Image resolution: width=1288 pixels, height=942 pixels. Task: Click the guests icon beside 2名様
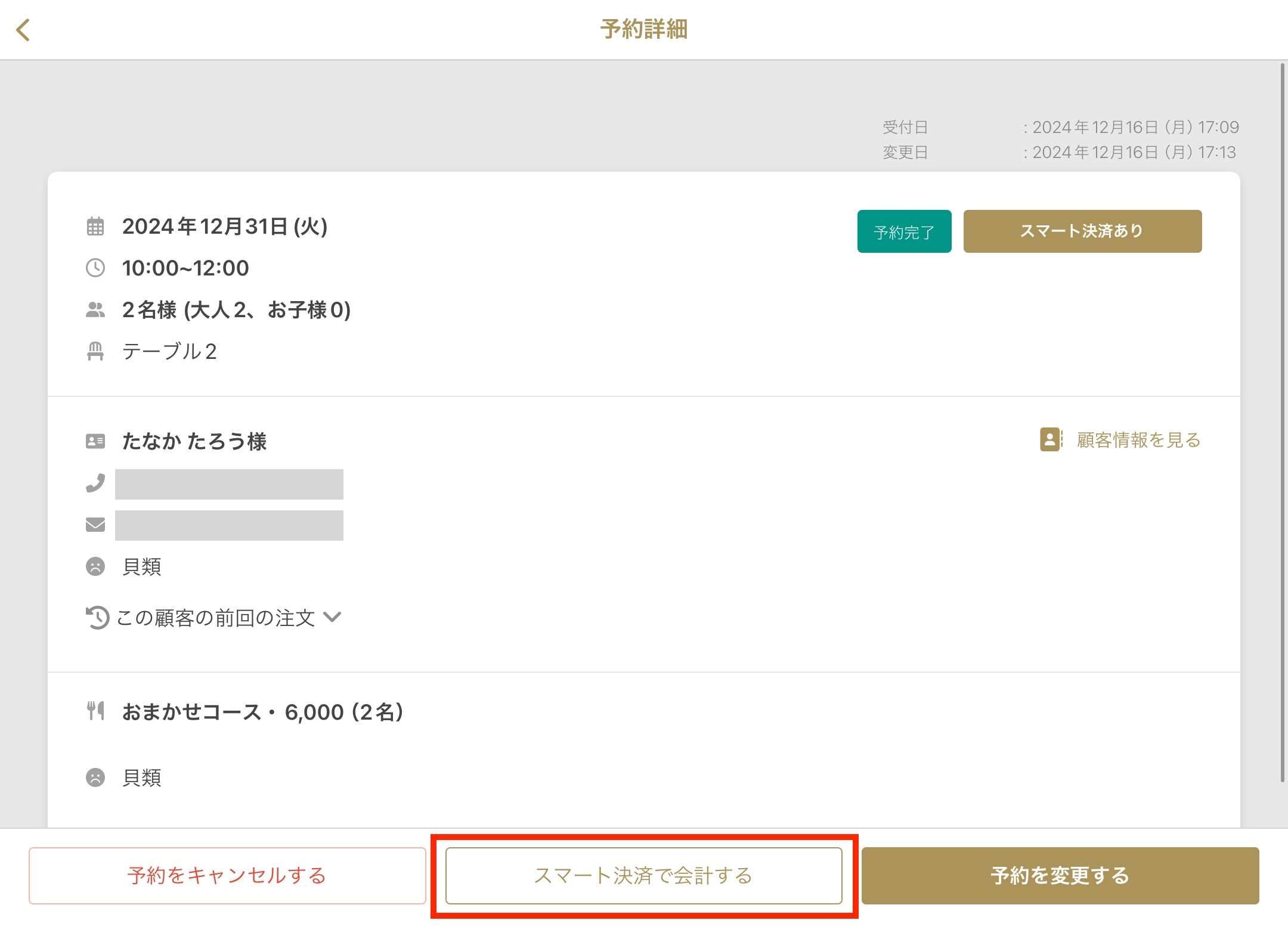click(x=95, y=310)
